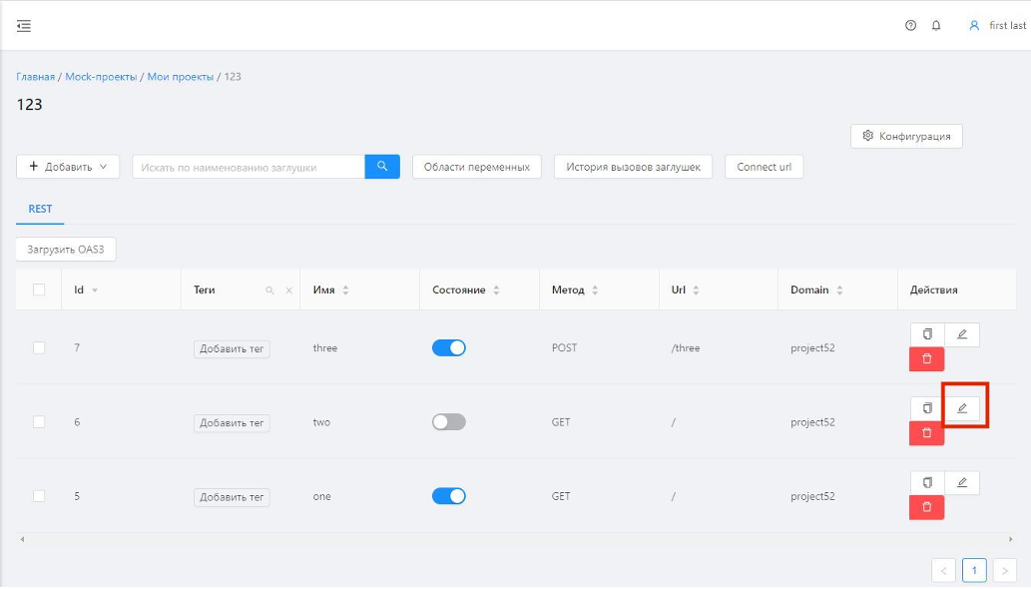Click the first last user name

coord(1007,26)
